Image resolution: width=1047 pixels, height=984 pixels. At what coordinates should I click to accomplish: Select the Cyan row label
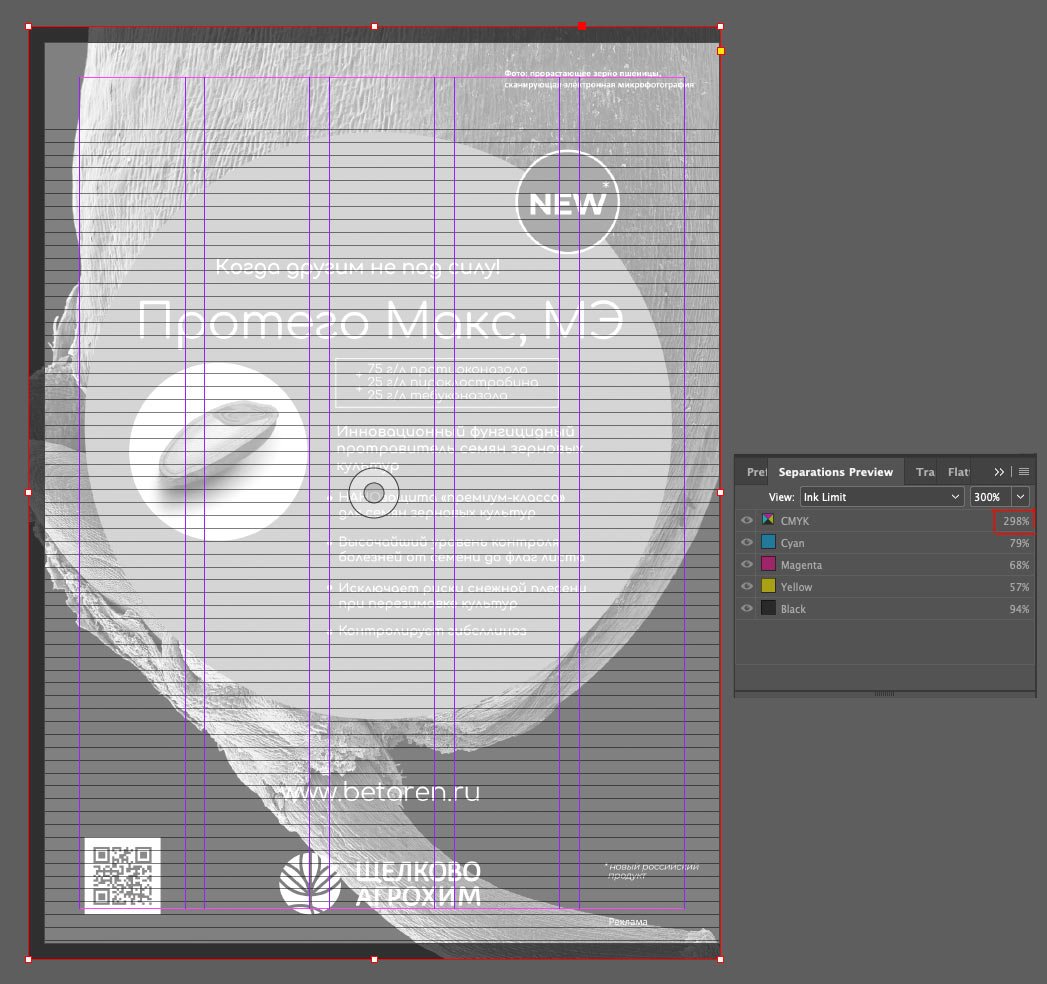pos(793,543)
